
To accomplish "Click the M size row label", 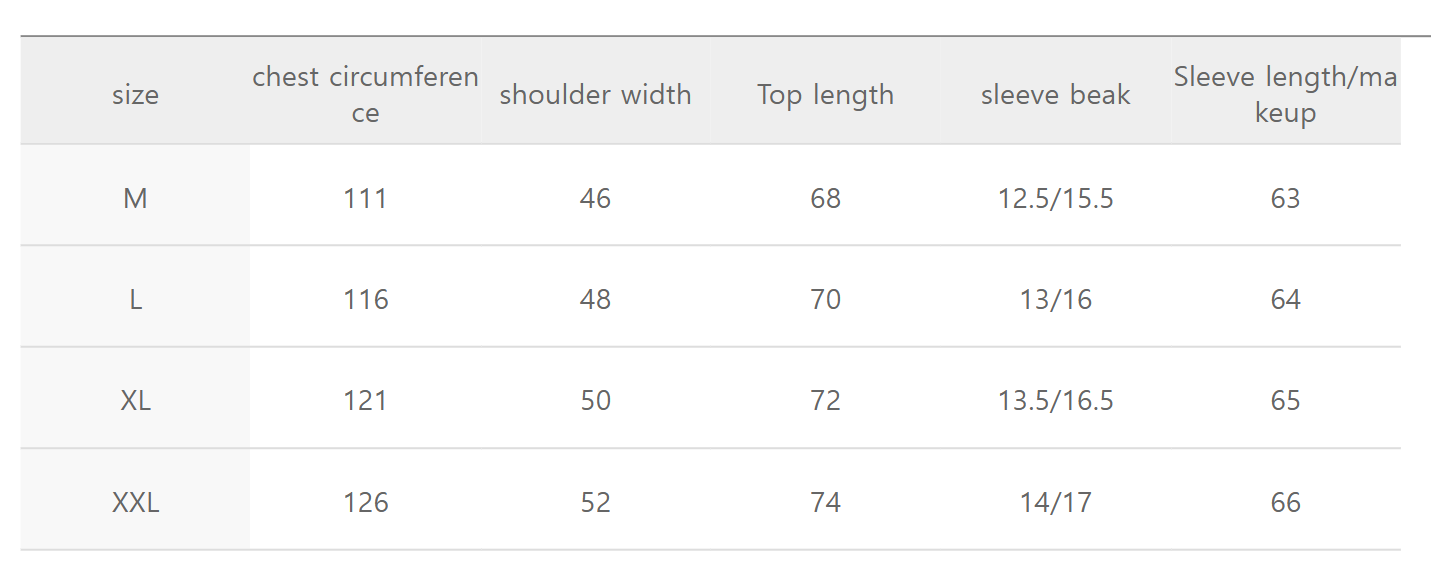I will coord(135,198).
